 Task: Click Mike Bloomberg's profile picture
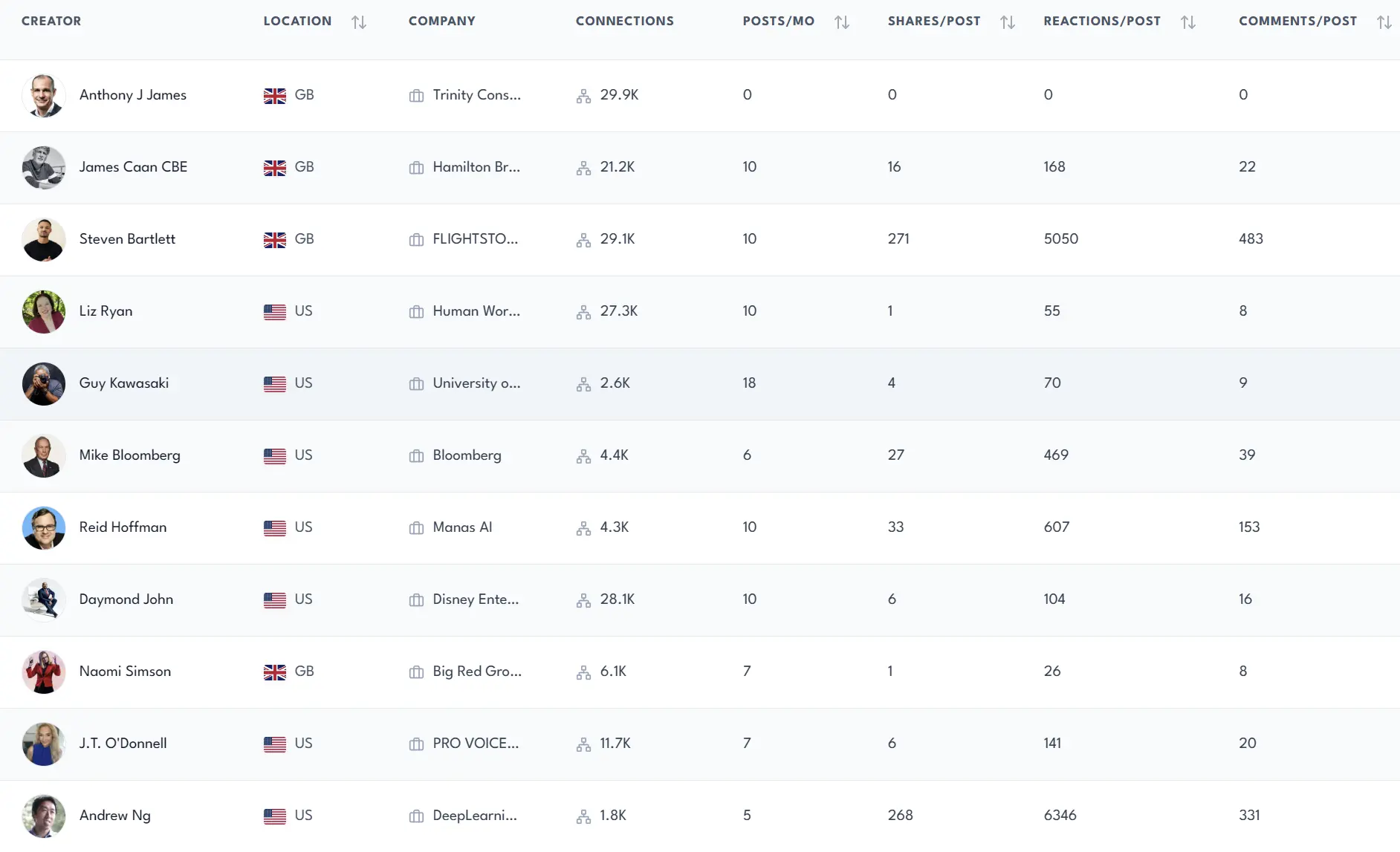click(x=44, y=456)
